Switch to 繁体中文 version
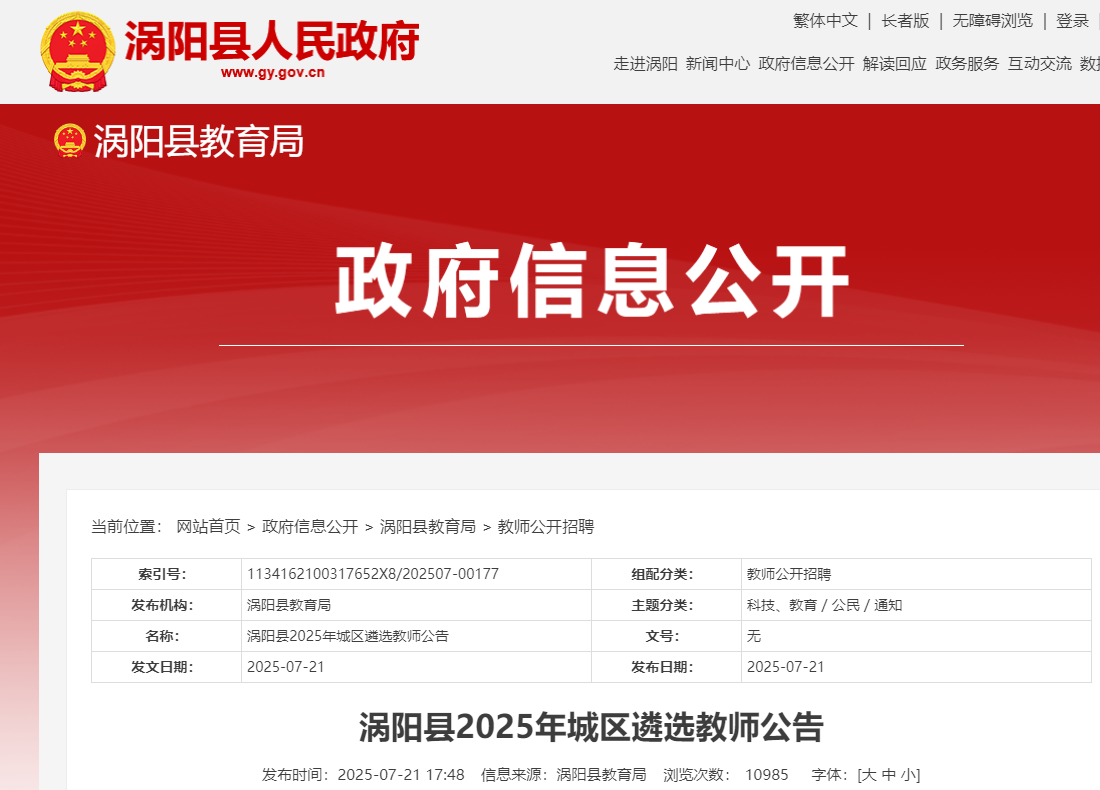The width and height of the screenshot is (1100, 790). [826, 21]
